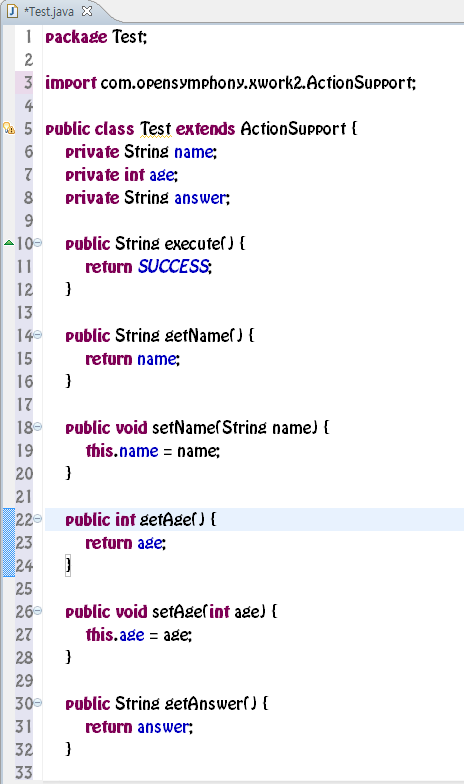The height and width of the screenshot is (784, 464).
Task: Click the constant 'SUCCESS' on line 11
Action: [173, 266]
